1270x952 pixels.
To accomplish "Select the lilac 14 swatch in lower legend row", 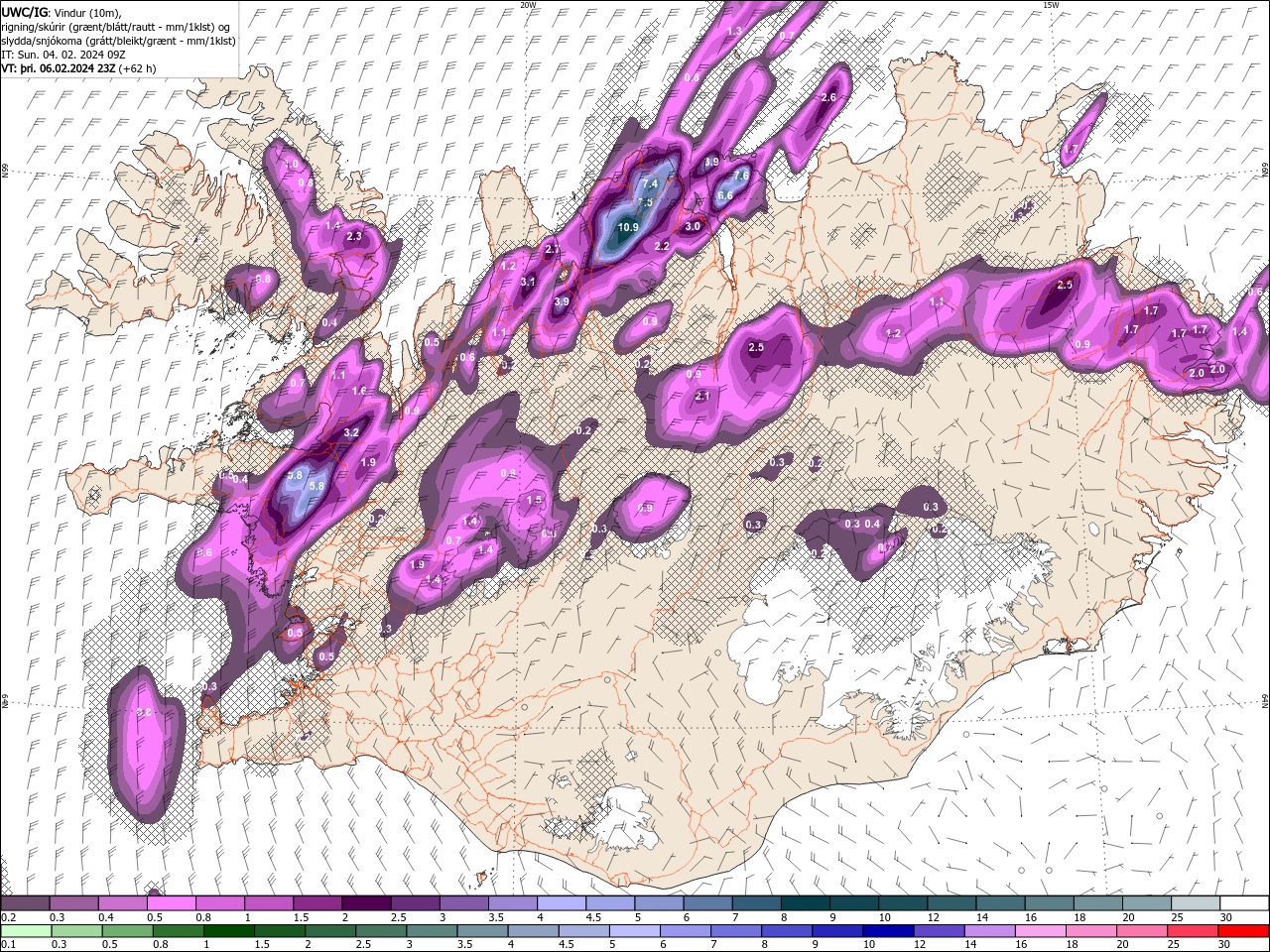I will (989, 931).
